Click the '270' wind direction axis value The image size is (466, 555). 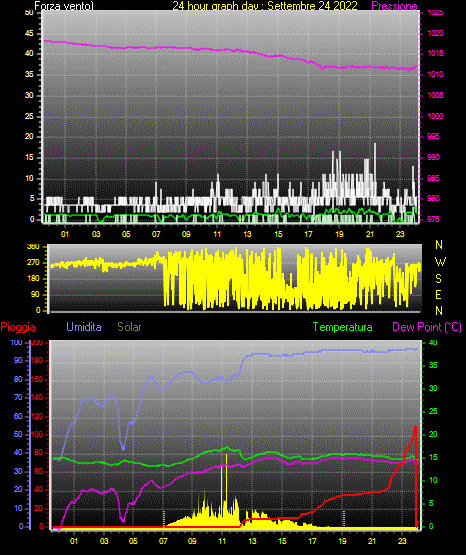[x=33, y=263]
